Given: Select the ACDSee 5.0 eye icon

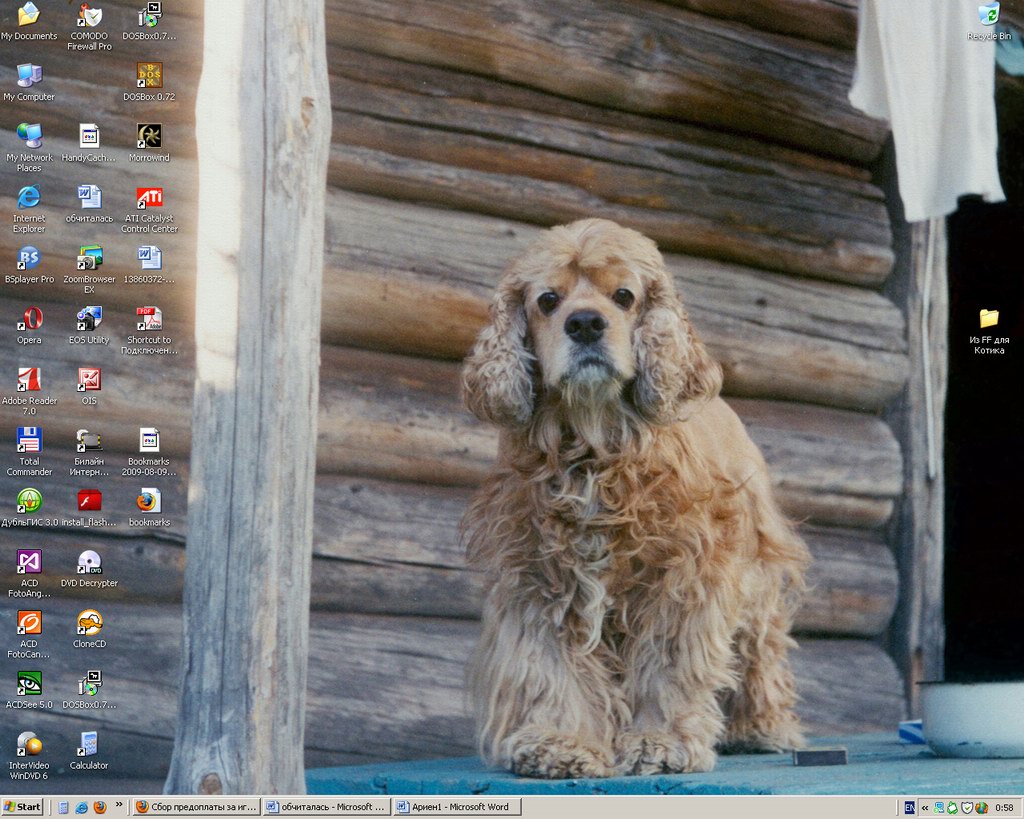Looking at the screenshot, I should (29, 690).
